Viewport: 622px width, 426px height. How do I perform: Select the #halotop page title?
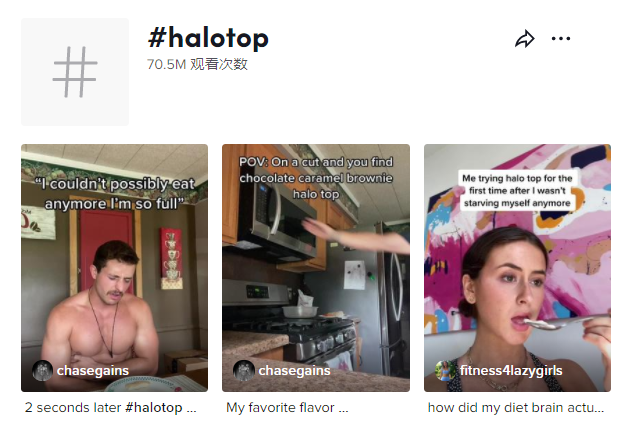click(x=208, y=38)
